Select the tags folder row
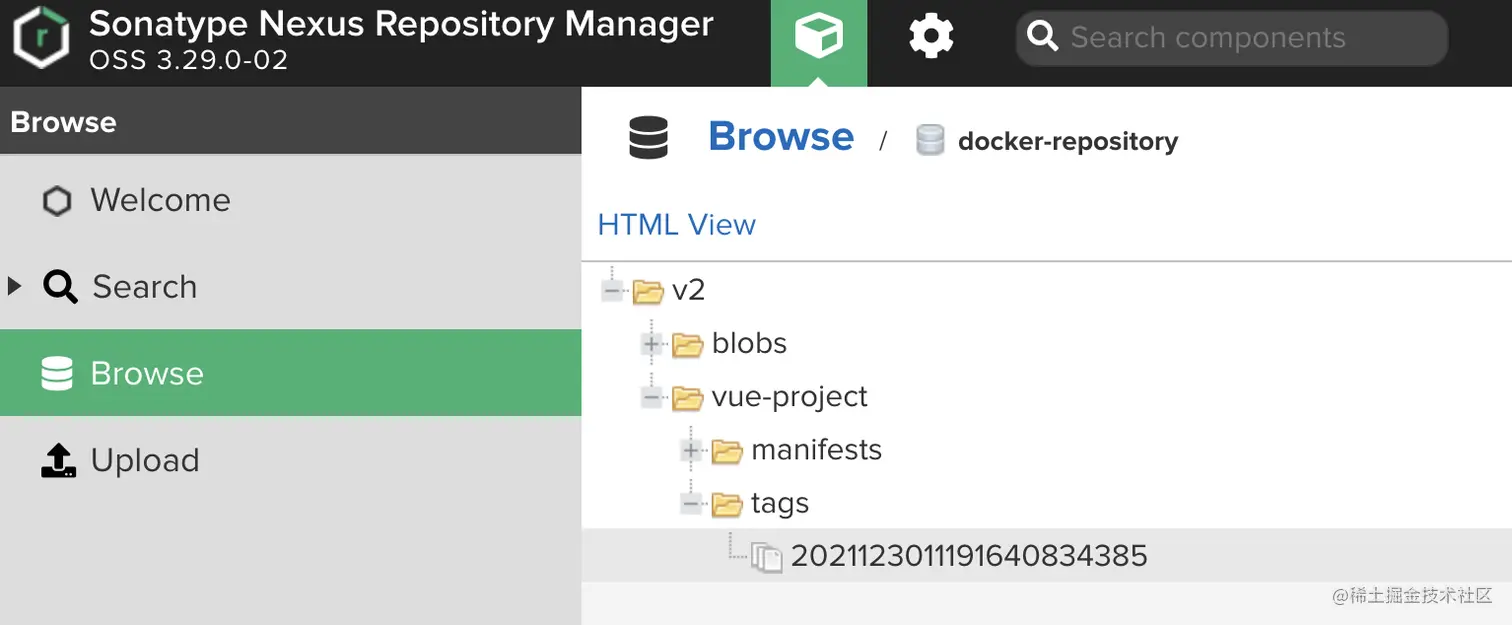Image resolution: width=1512 pixels, height=625 pixels. 1046,502
